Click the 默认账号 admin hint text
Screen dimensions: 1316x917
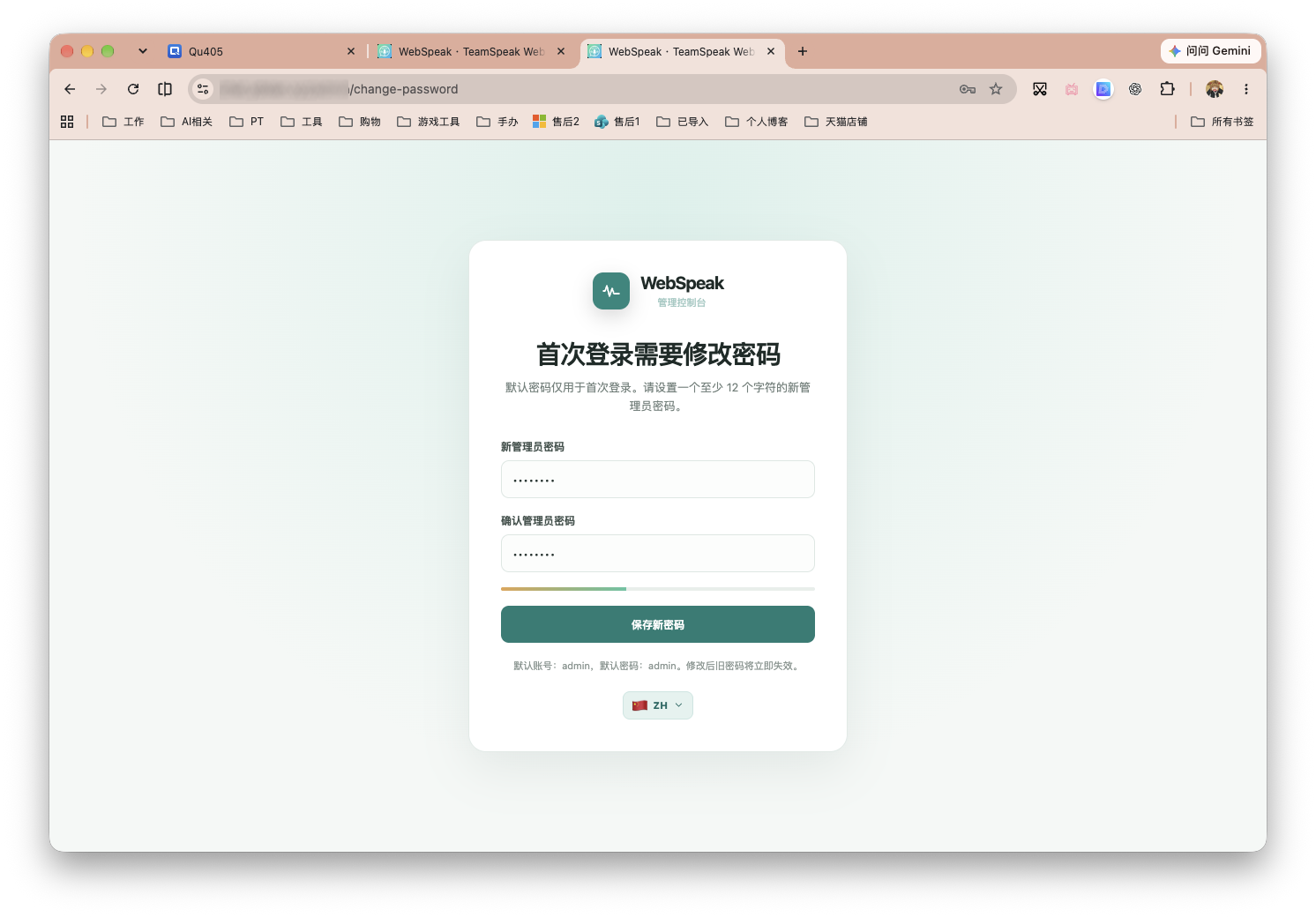658,666
